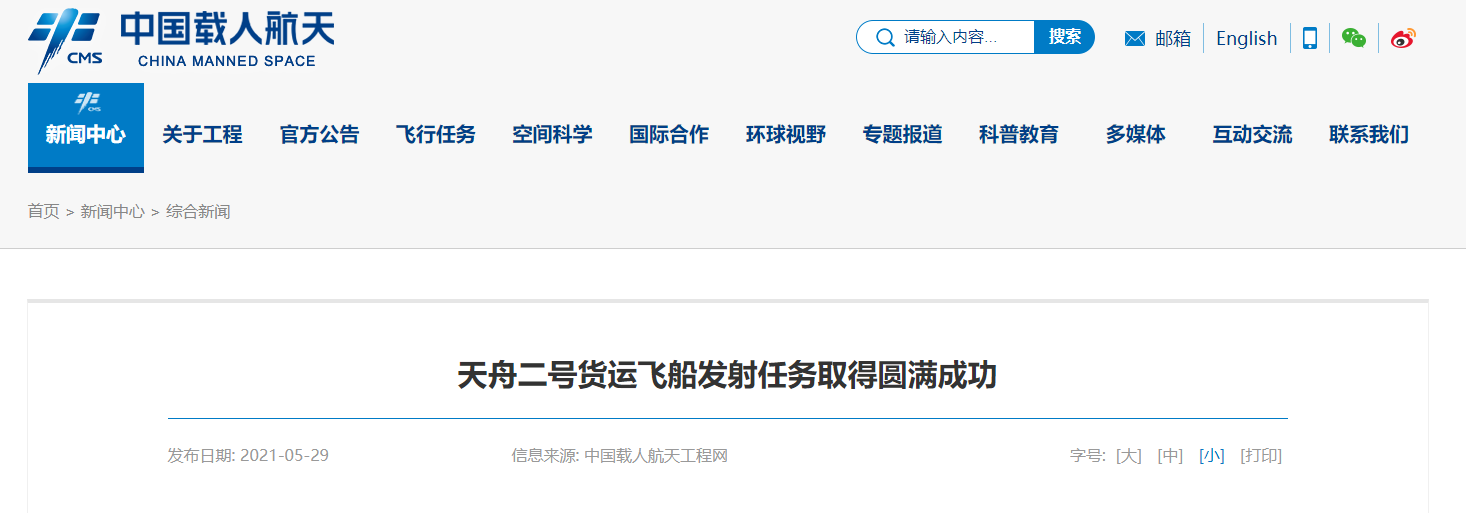
Task: Click the CMS China Manned Space logo
Action: (x=181, y=41)
